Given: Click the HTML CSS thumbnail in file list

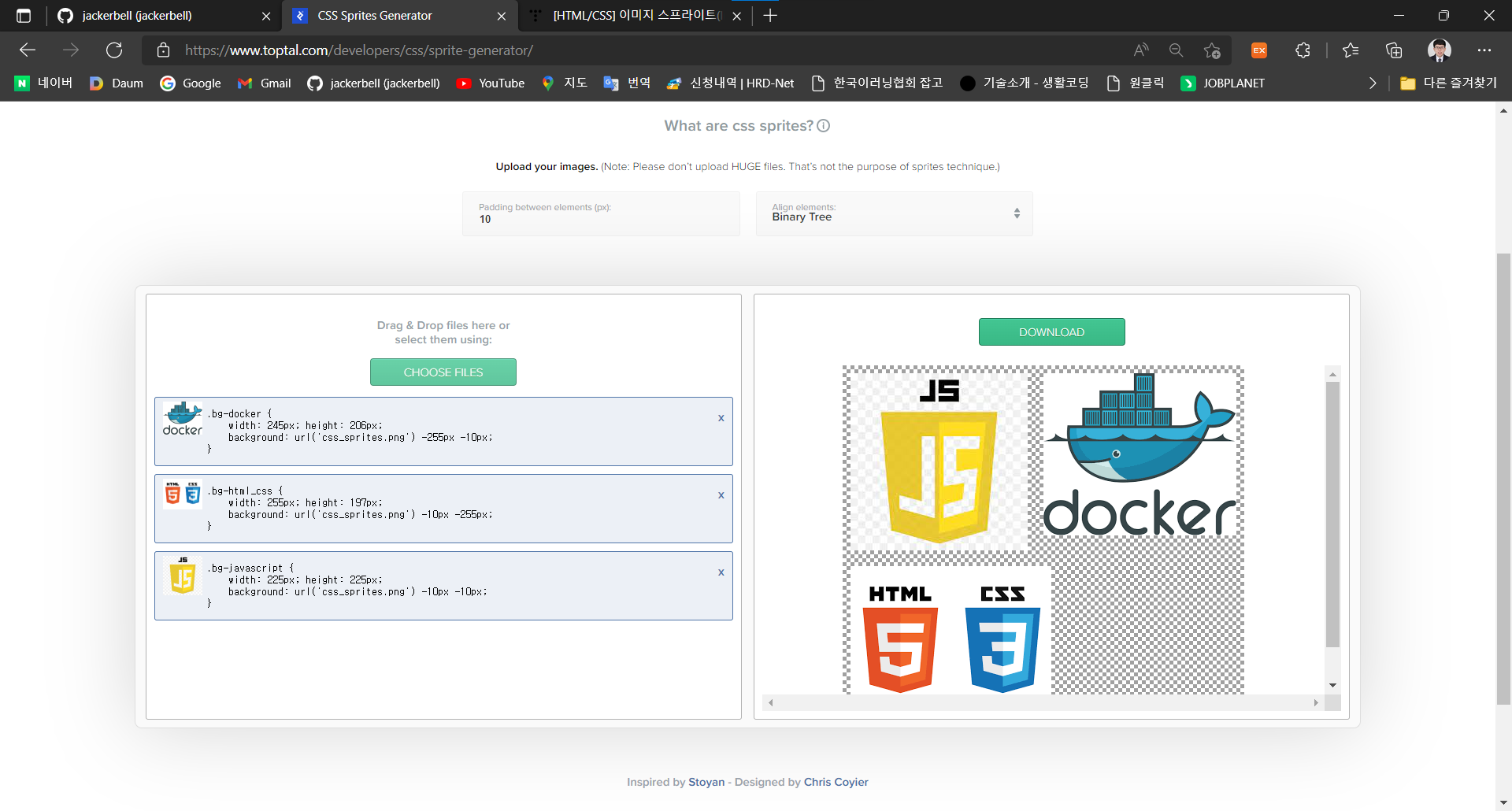Looking at the screenshot, I should coord(183,494).
